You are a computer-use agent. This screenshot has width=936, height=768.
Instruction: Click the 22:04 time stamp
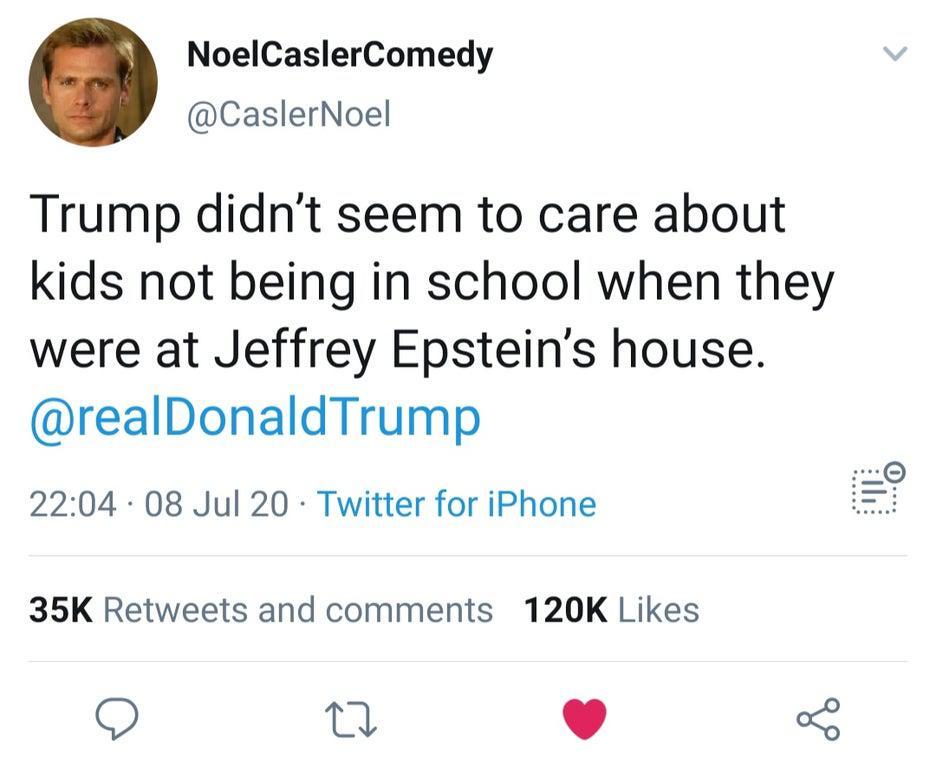pos(75,504)
